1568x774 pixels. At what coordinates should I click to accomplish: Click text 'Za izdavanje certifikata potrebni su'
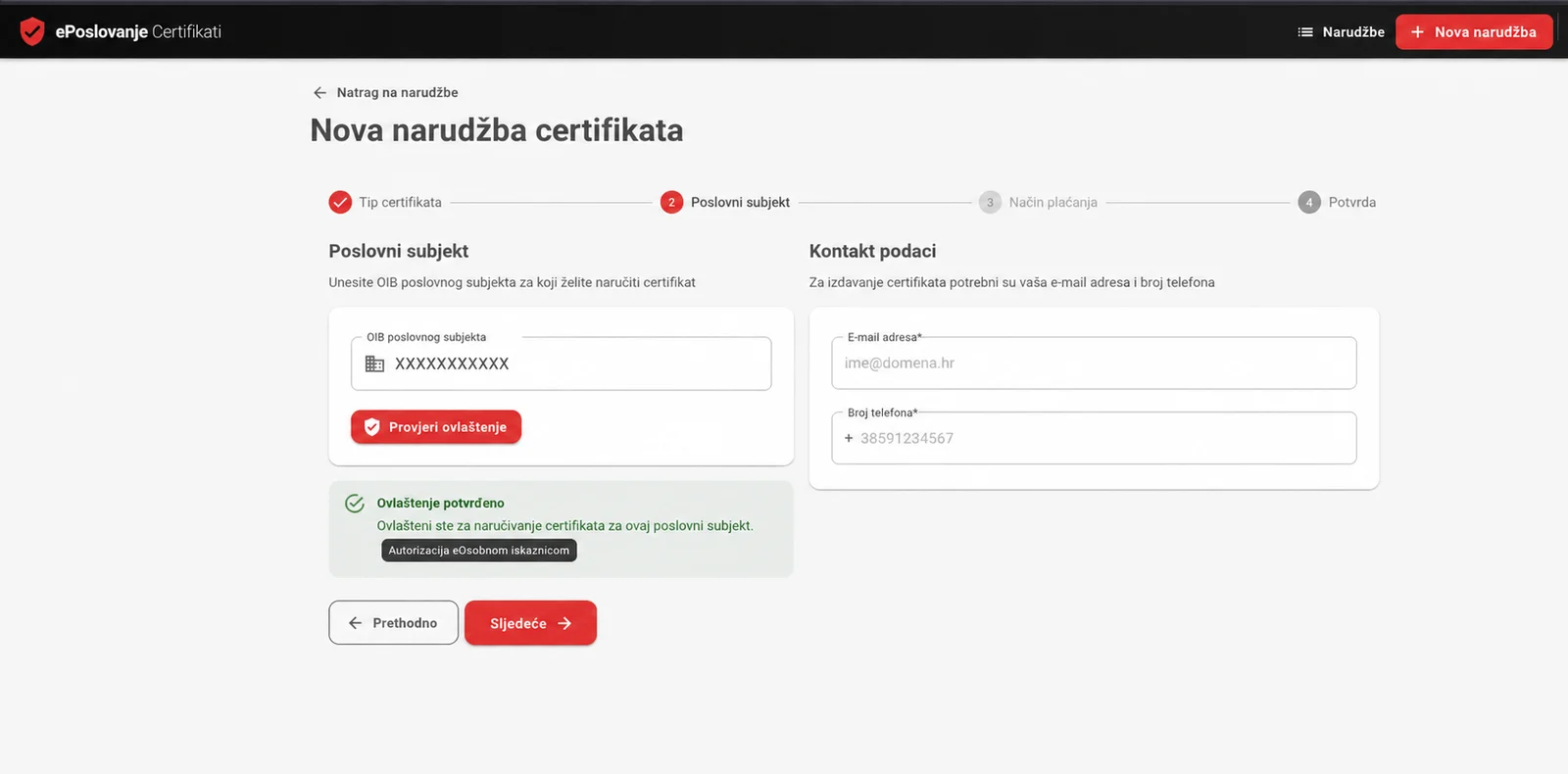coord(904,282)
